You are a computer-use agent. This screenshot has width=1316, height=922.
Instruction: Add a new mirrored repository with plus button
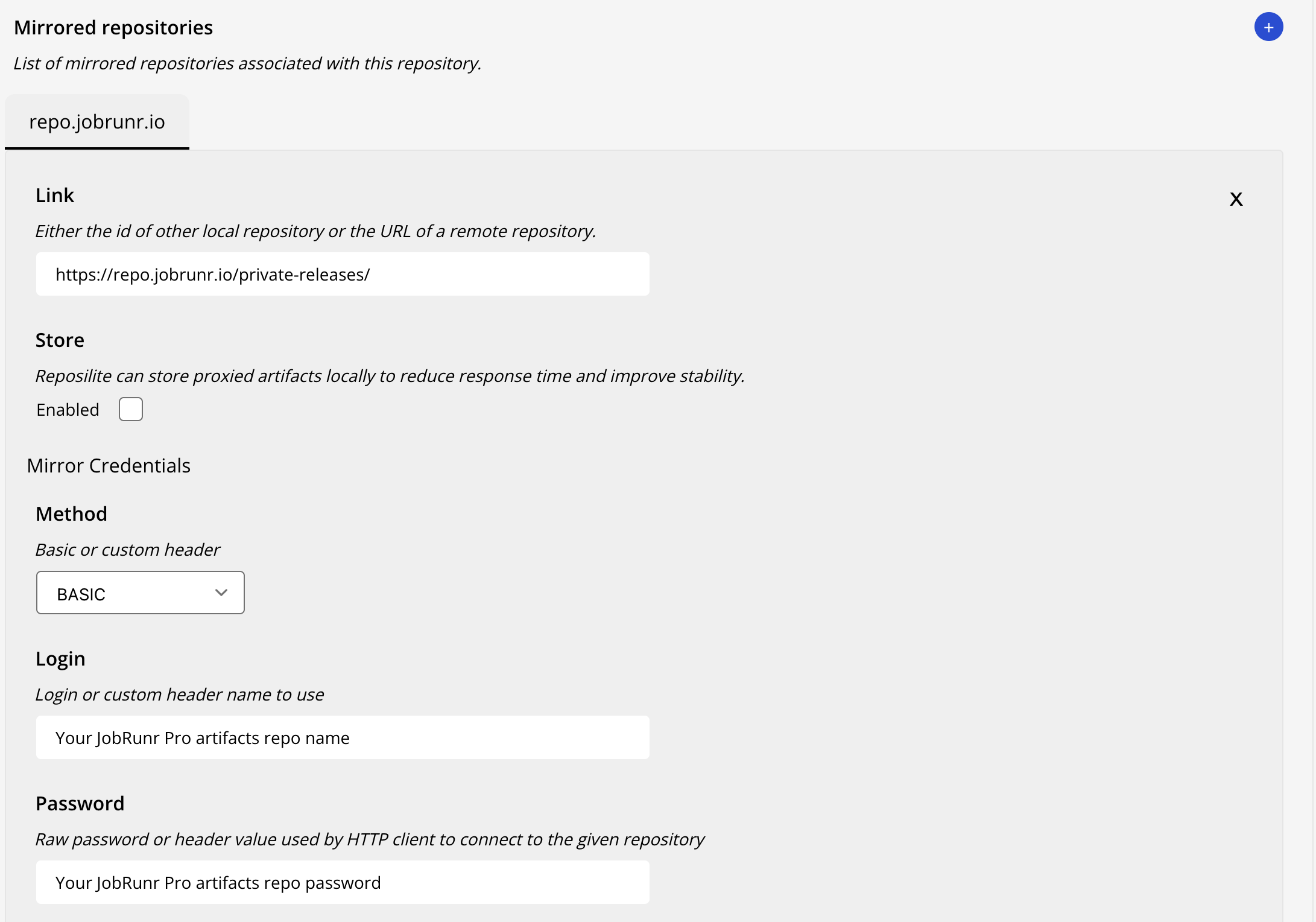[x=1268, y=27]
